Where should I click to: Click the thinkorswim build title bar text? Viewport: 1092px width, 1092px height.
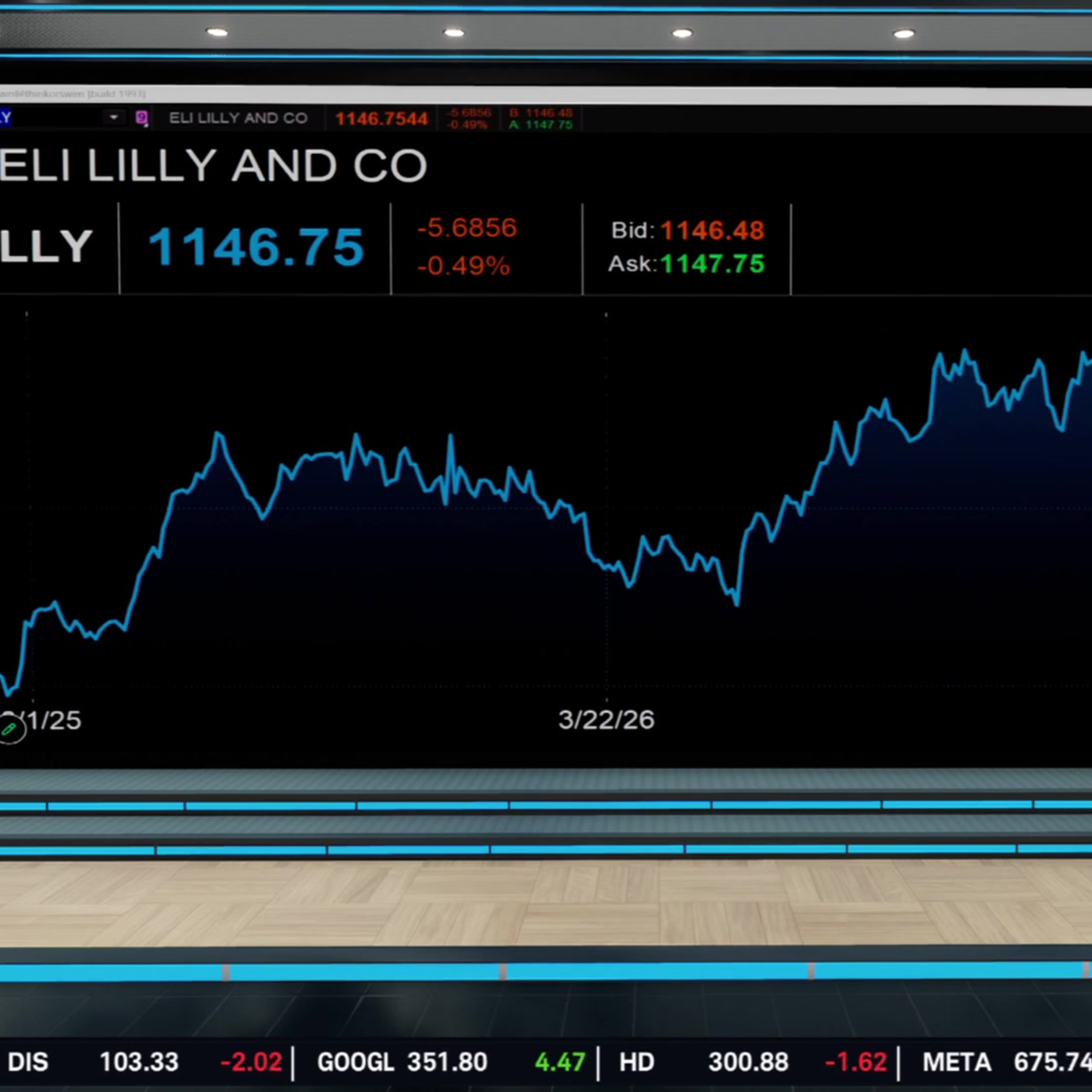click(72, 94)
